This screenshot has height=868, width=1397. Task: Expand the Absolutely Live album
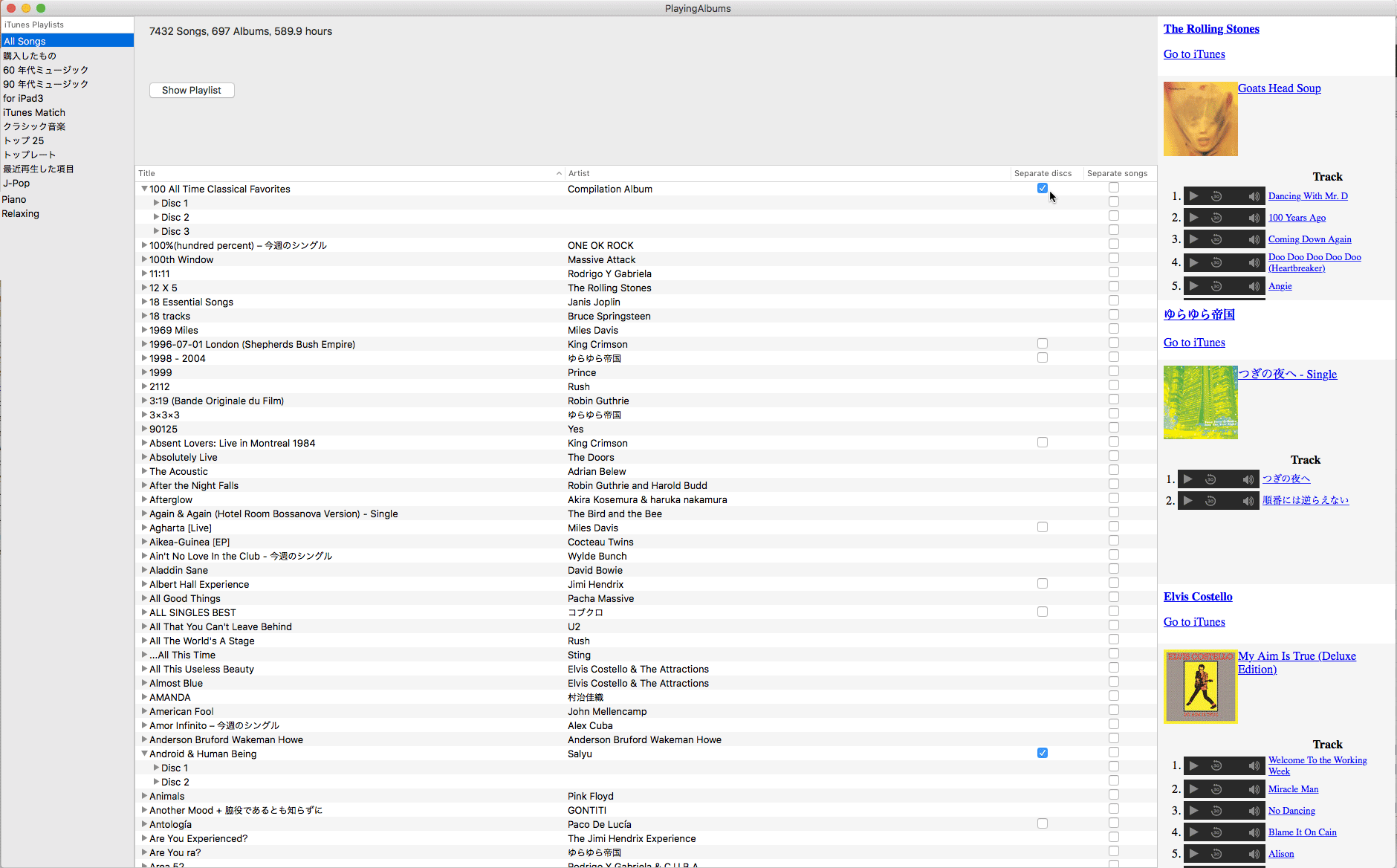point(144,457)
